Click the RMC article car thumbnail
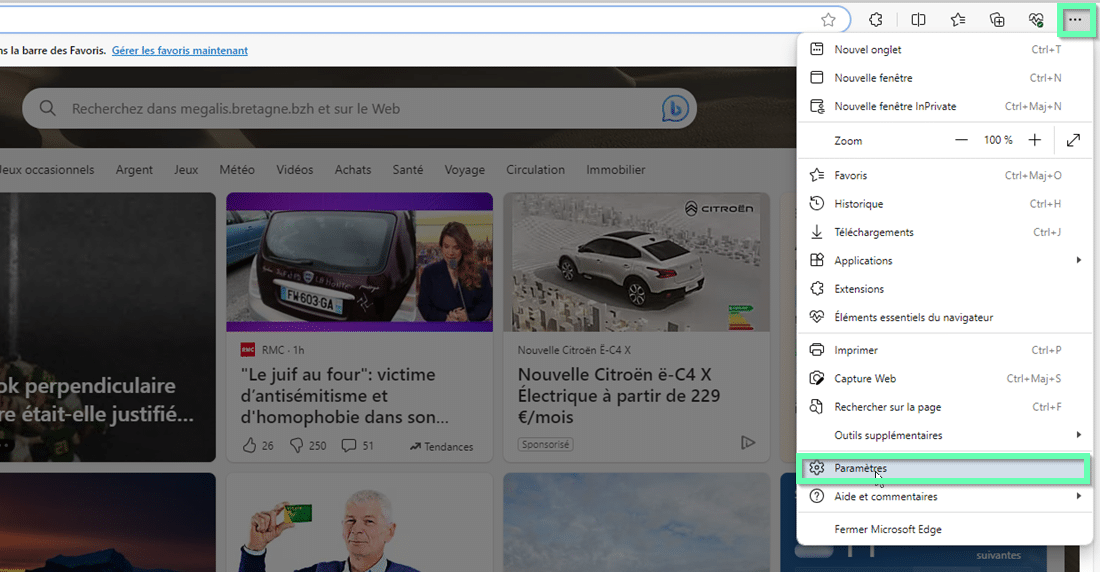1100x572 pixels. click(359, 262)
